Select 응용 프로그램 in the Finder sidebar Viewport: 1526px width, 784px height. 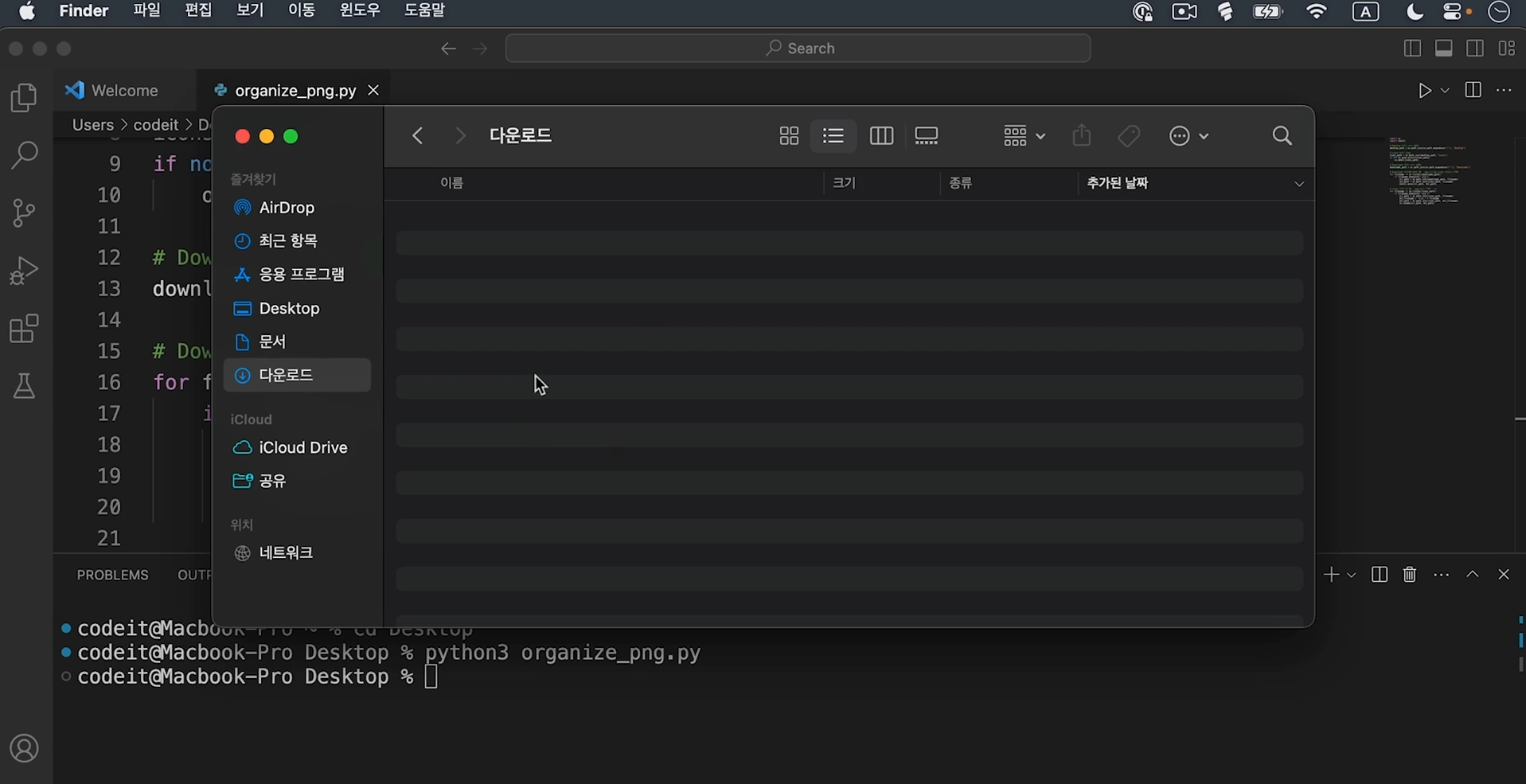(x=297, y=275)
